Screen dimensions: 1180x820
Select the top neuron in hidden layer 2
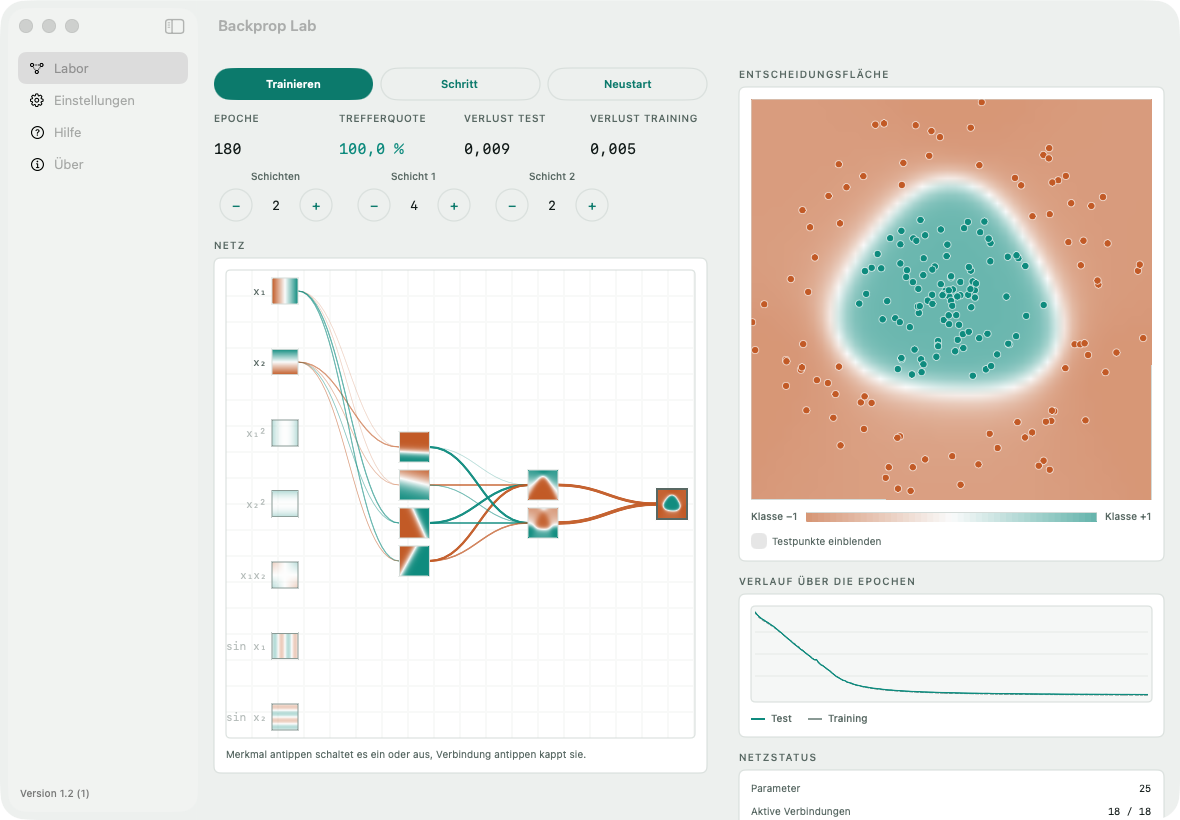(x=543, y=485)
